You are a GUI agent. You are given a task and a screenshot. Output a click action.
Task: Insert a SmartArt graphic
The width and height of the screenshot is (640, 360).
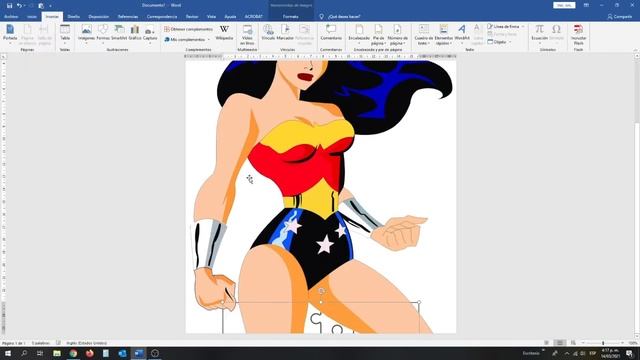[119, 33]
